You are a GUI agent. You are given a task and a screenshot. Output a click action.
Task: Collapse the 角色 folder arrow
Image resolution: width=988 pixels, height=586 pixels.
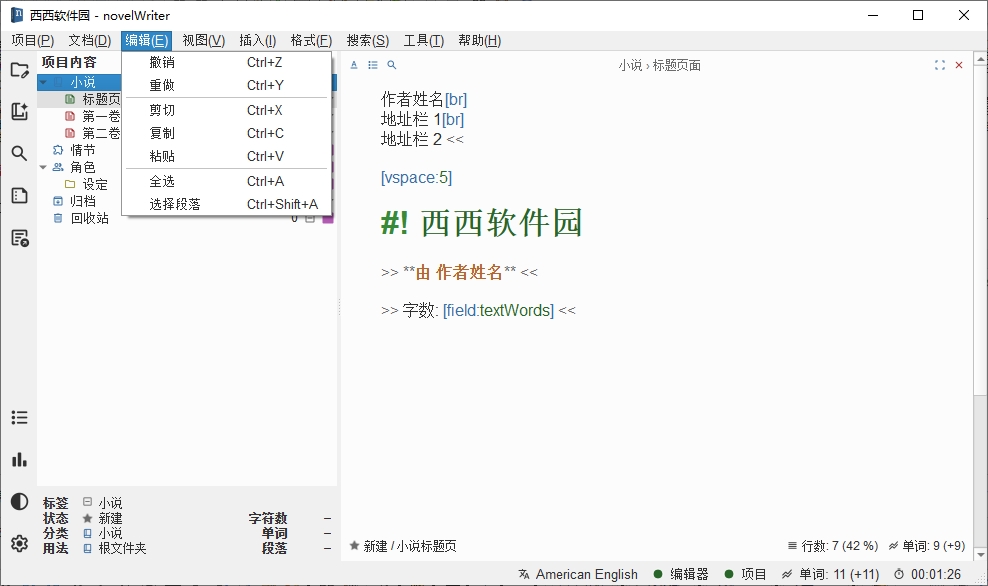pyautogui.click(x=43, y=167)
